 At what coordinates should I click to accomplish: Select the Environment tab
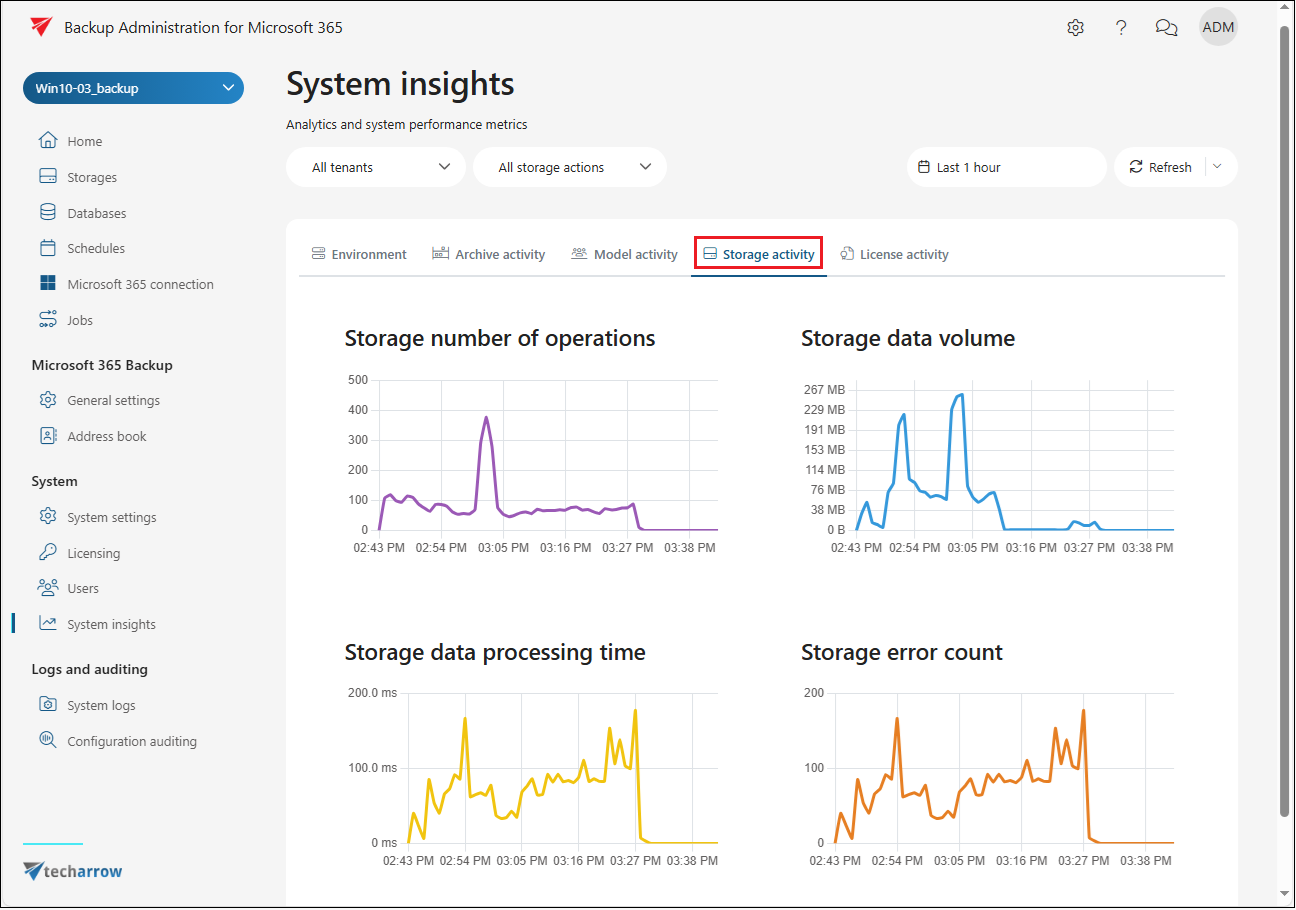click(x=359, y=254)
